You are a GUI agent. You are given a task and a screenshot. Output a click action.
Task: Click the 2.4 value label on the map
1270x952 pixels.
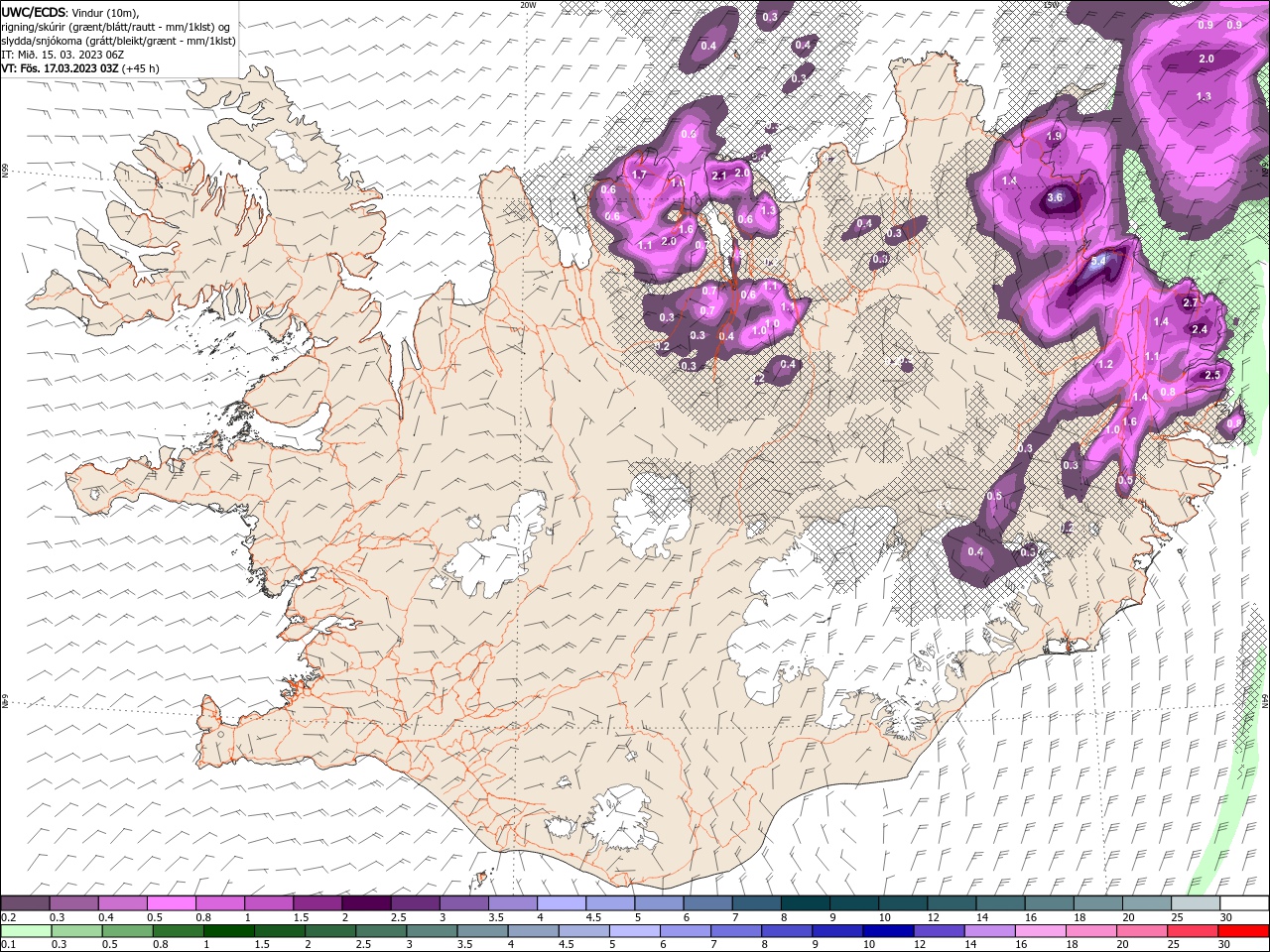tap(1199, 329)
